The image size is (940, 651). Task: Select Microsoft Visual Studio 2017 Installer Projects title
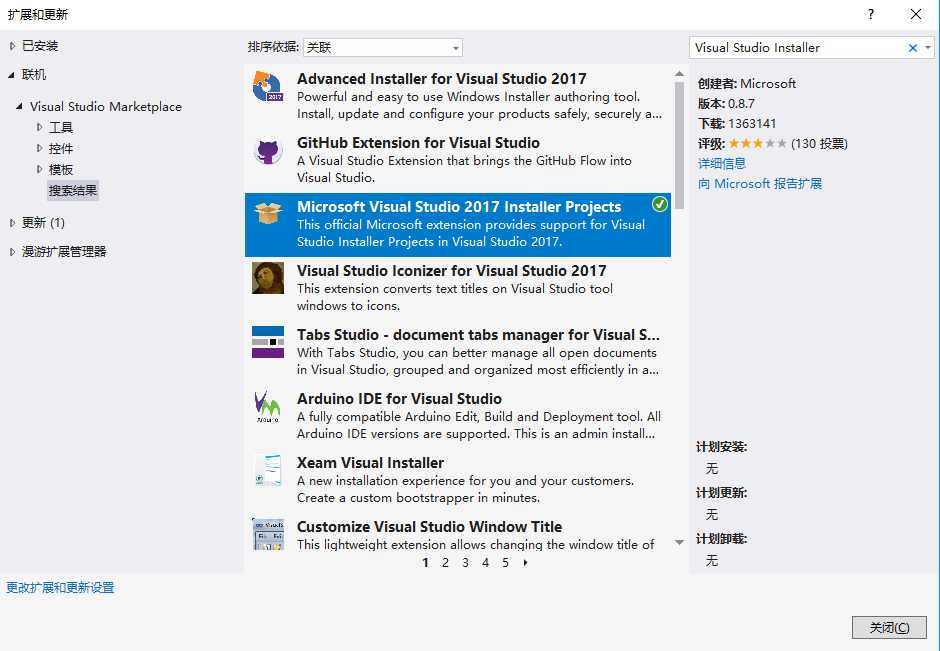[459, 207]
